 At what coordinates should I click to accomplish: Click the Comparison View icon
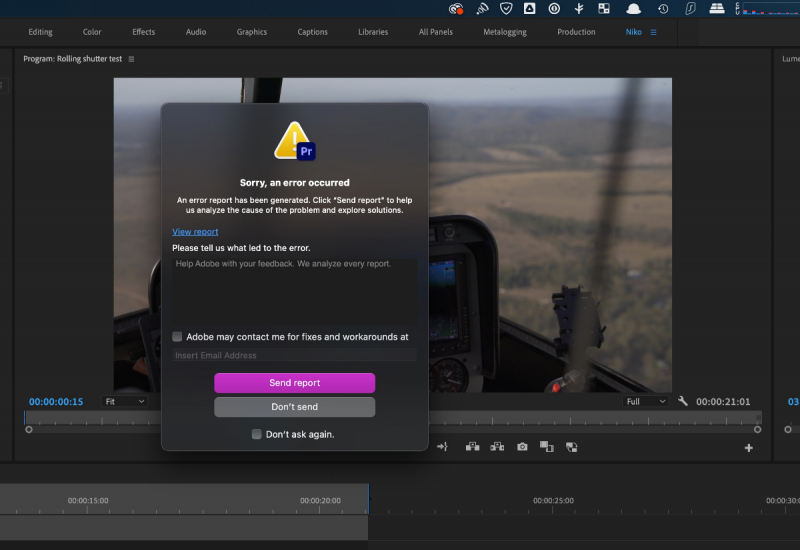click(x=546, y=447)
